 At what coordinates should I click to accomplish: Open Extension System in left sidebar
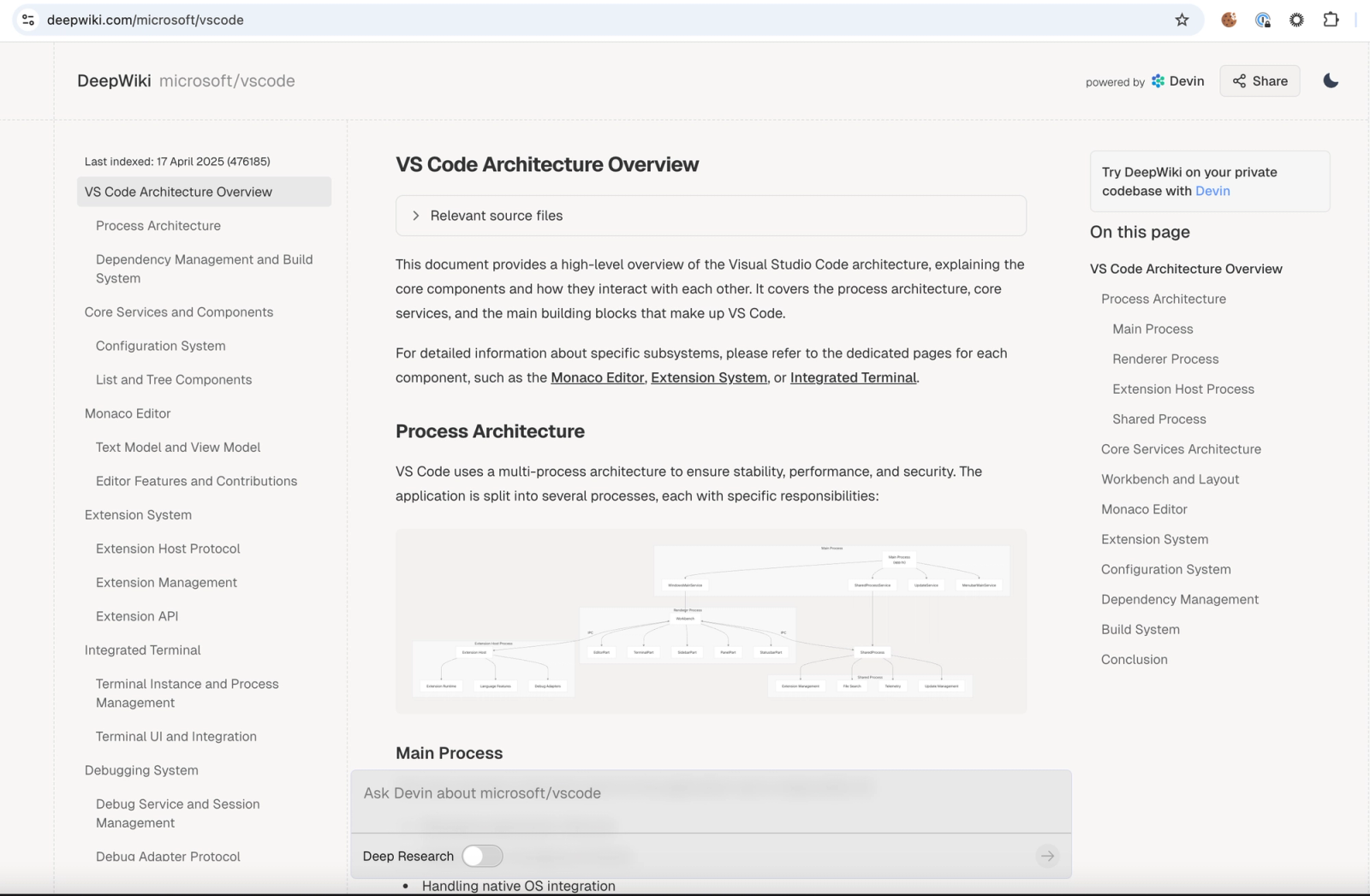click(x=138, y=515)
